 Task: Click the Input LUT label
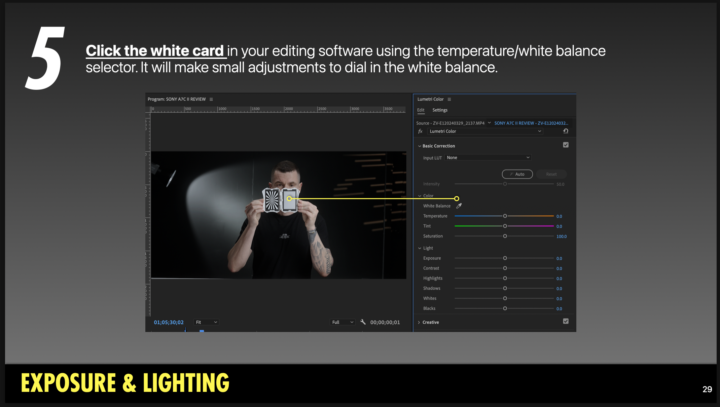(432, 158)
